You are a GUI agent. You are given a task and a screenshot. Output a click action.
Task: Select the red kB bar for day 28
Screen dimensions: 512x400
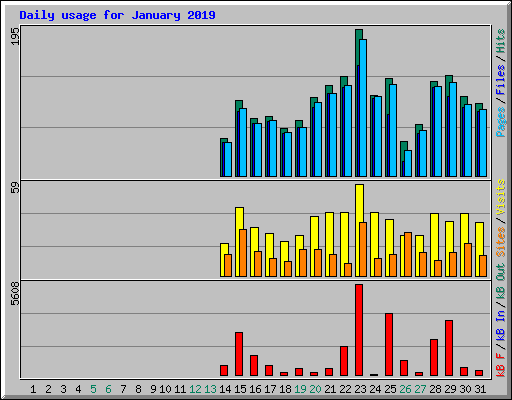click(x=434, y=358)
